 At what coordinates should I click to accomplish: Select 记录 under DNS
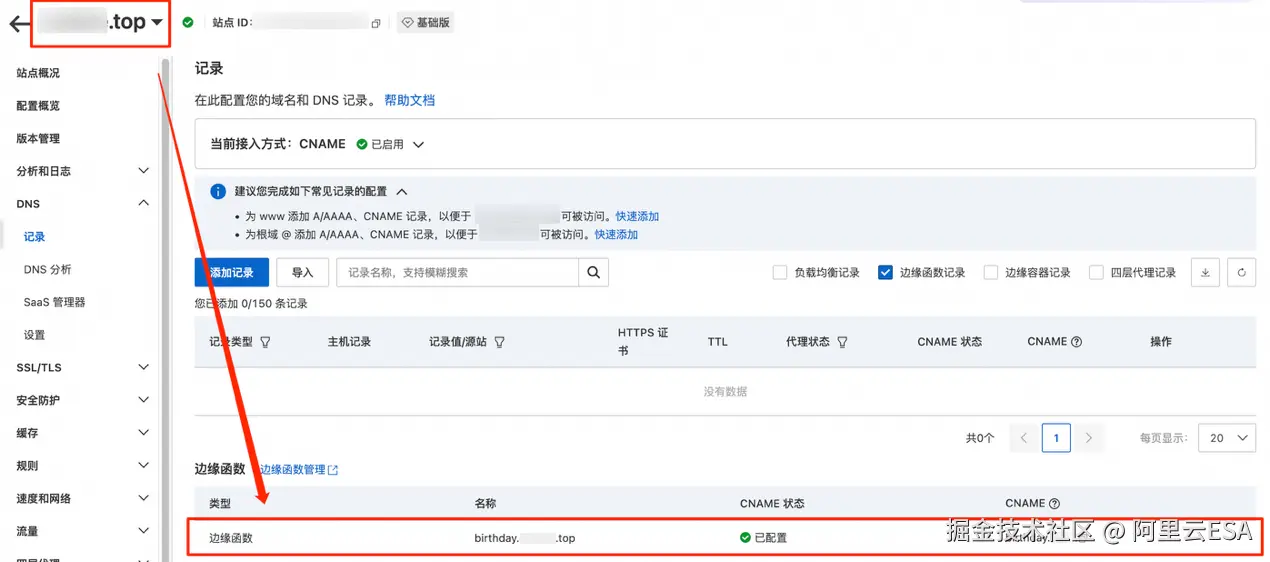pos(35,237)
